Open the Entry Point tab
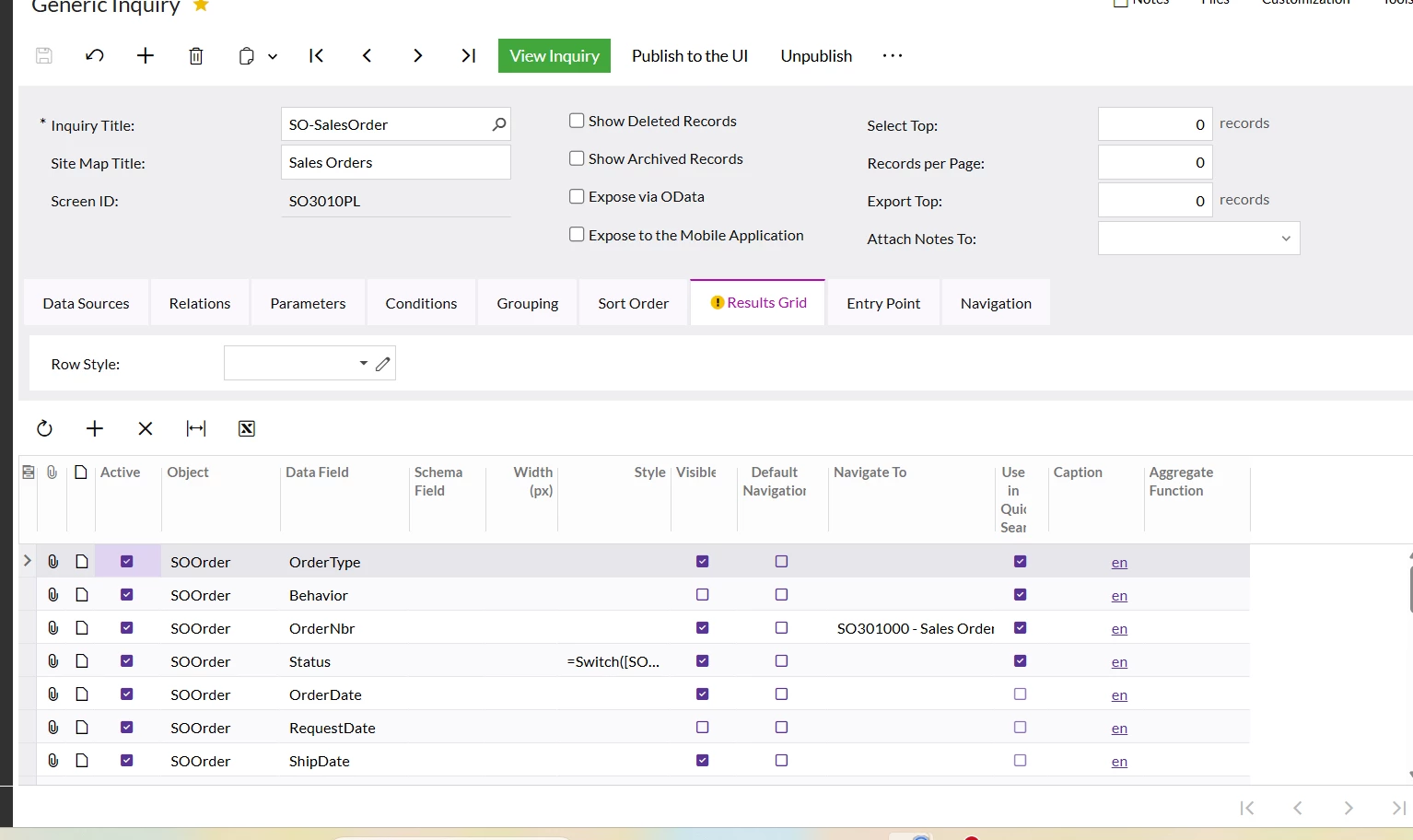The image size is (1413, 840). (883, 303)
